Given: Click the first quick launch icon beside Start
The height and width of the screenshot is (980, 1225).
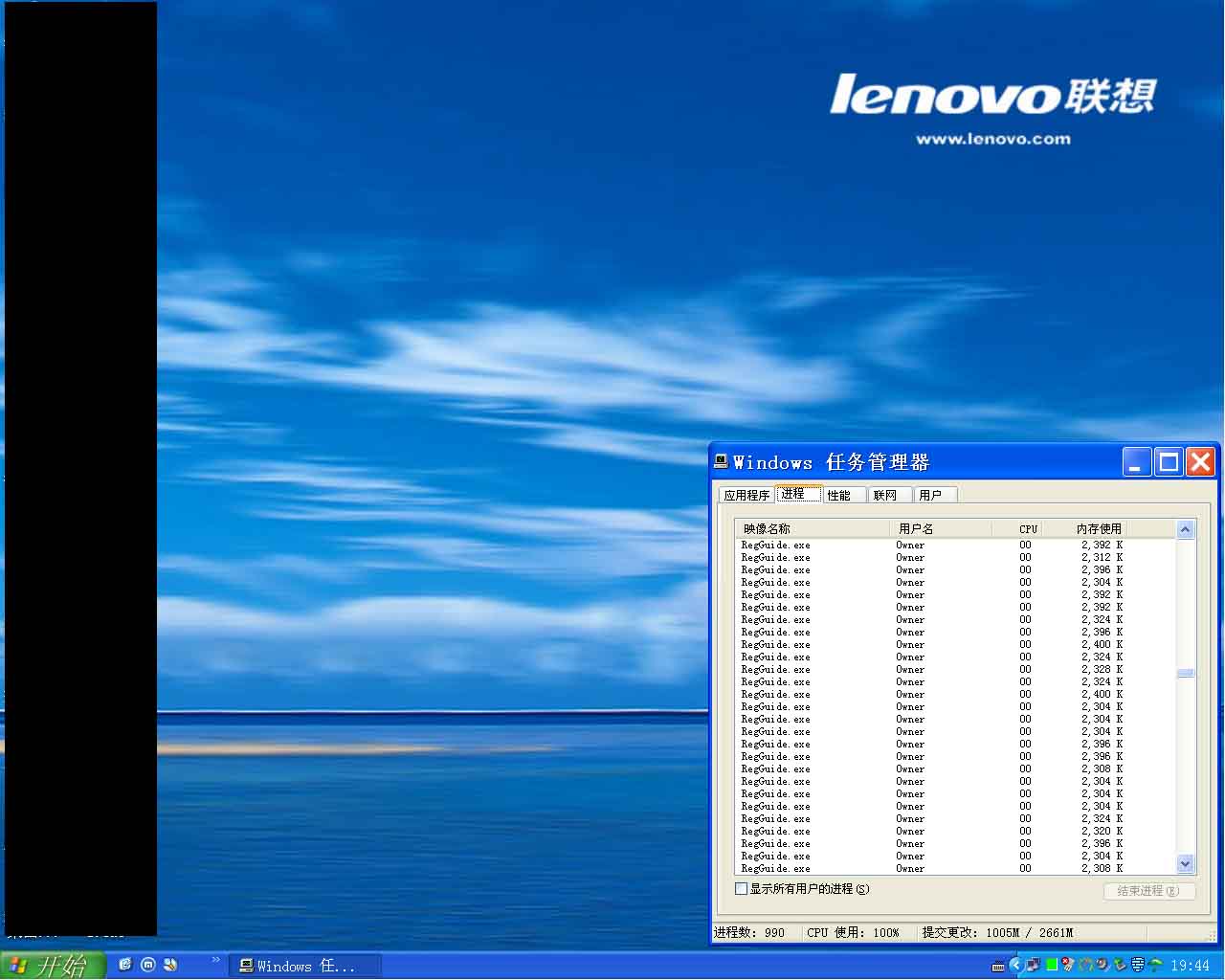Looking at the screenshot, I should point(124,965).
